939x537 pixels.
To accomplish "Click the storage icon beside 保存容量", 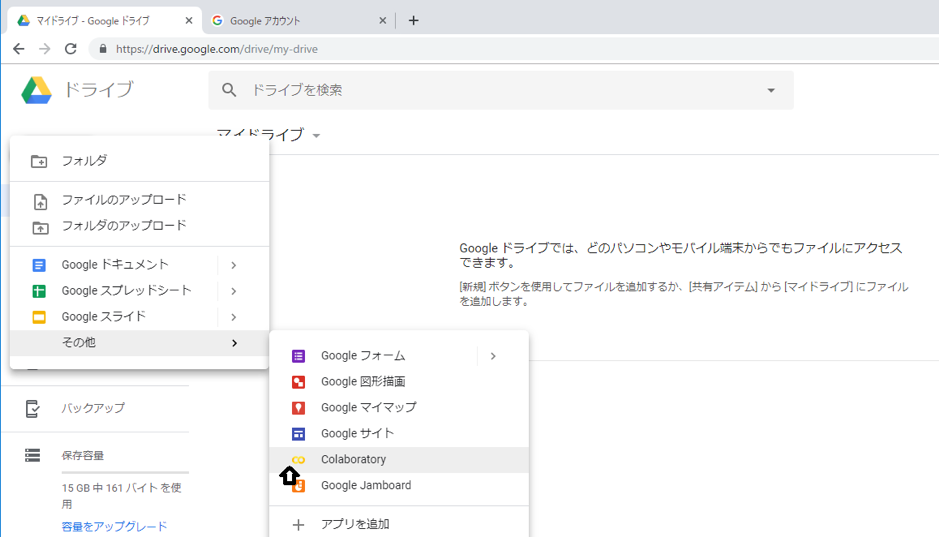I will click(32, 456).
